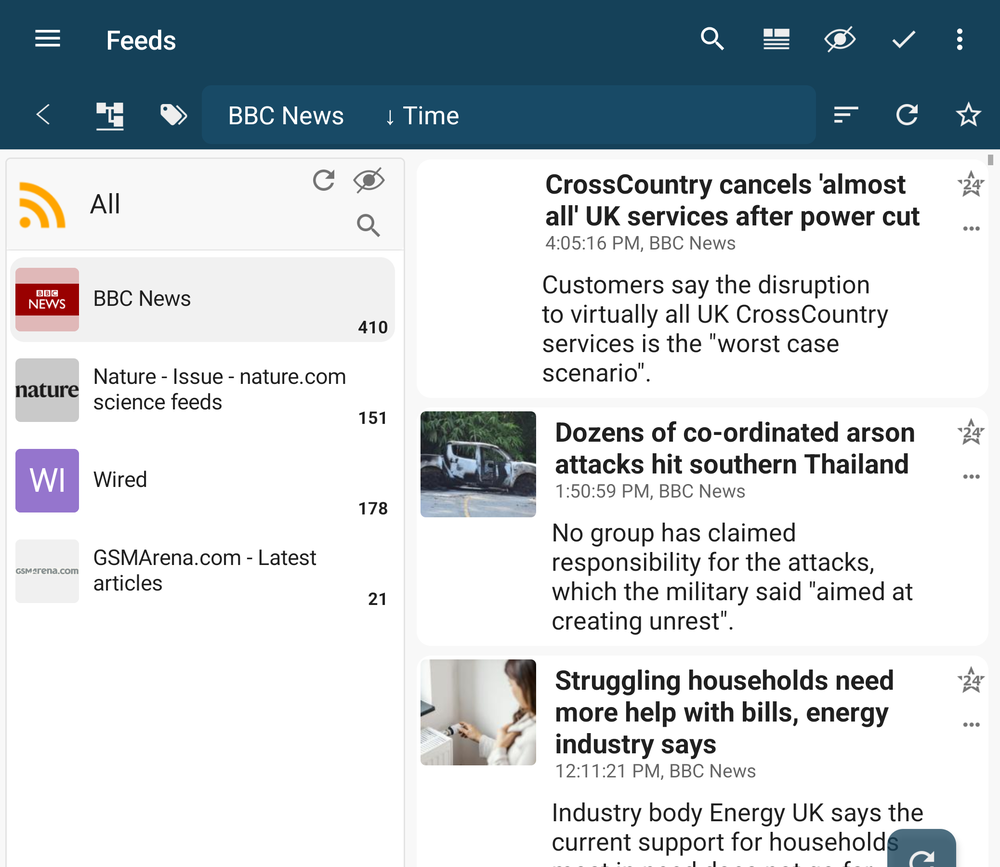The width and height of the screenshot is (1000, 867).
Task: Open search from the top bar
Action: click(712, 40)
